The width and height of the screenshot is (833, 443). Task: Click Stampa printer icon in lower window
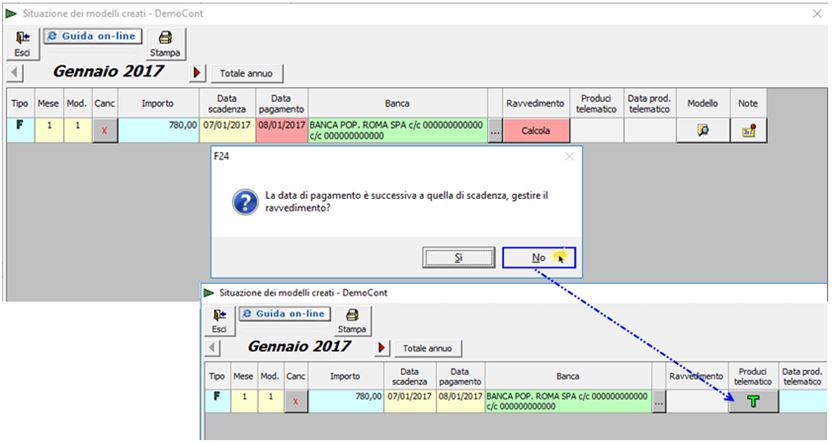pos(352,321)
